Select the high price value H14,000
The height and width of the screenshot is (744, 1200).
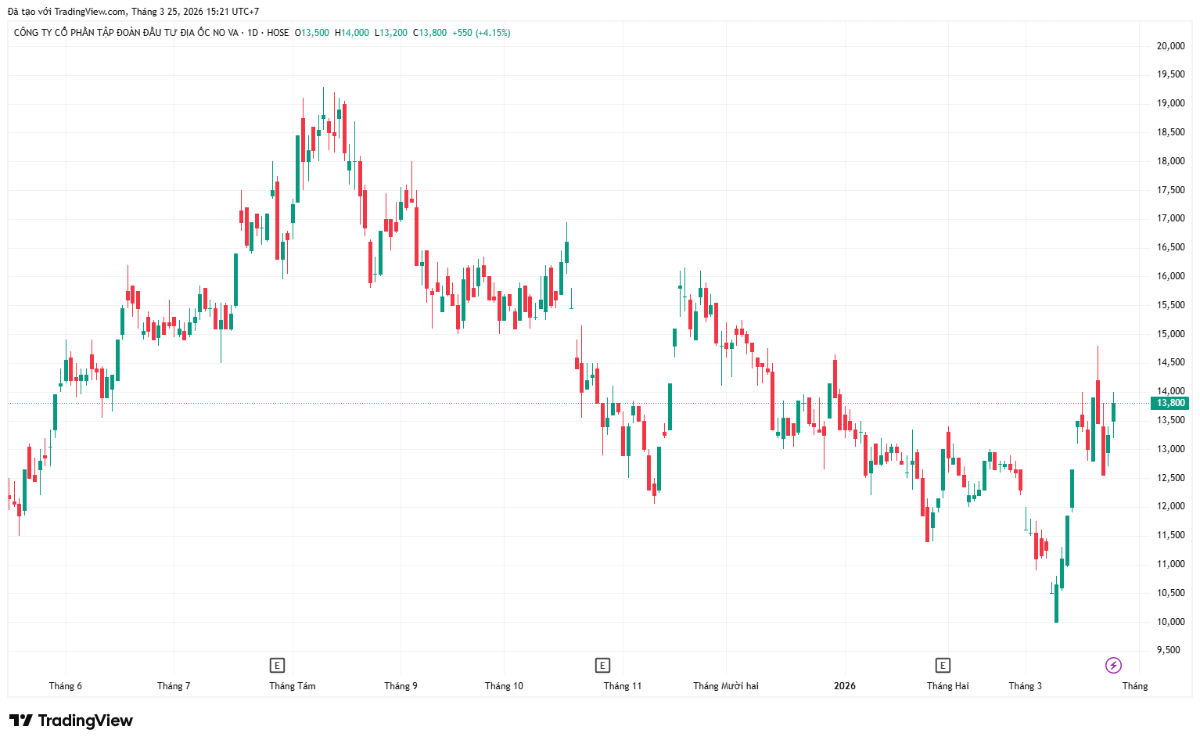[352, 33]
